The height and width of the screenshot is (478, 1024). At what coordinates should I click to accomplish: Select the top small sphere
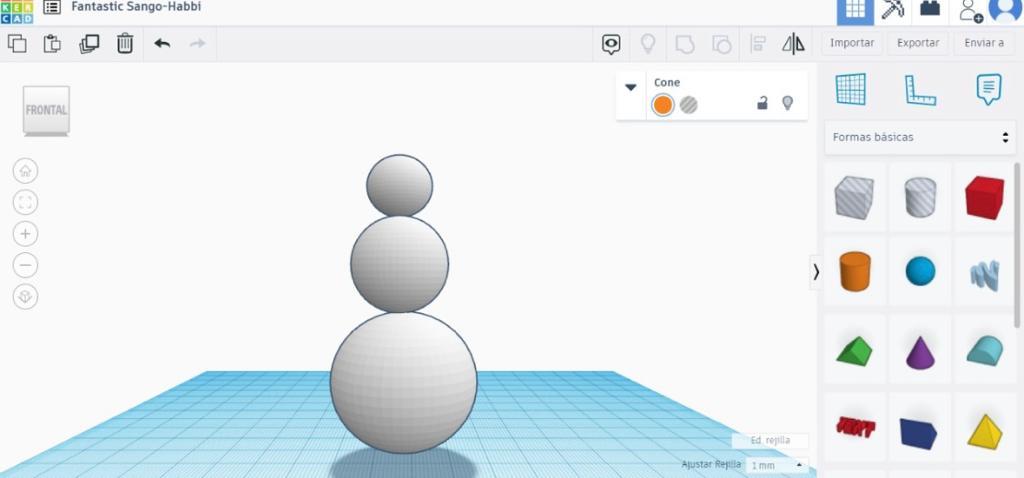[x=399, y=185]
